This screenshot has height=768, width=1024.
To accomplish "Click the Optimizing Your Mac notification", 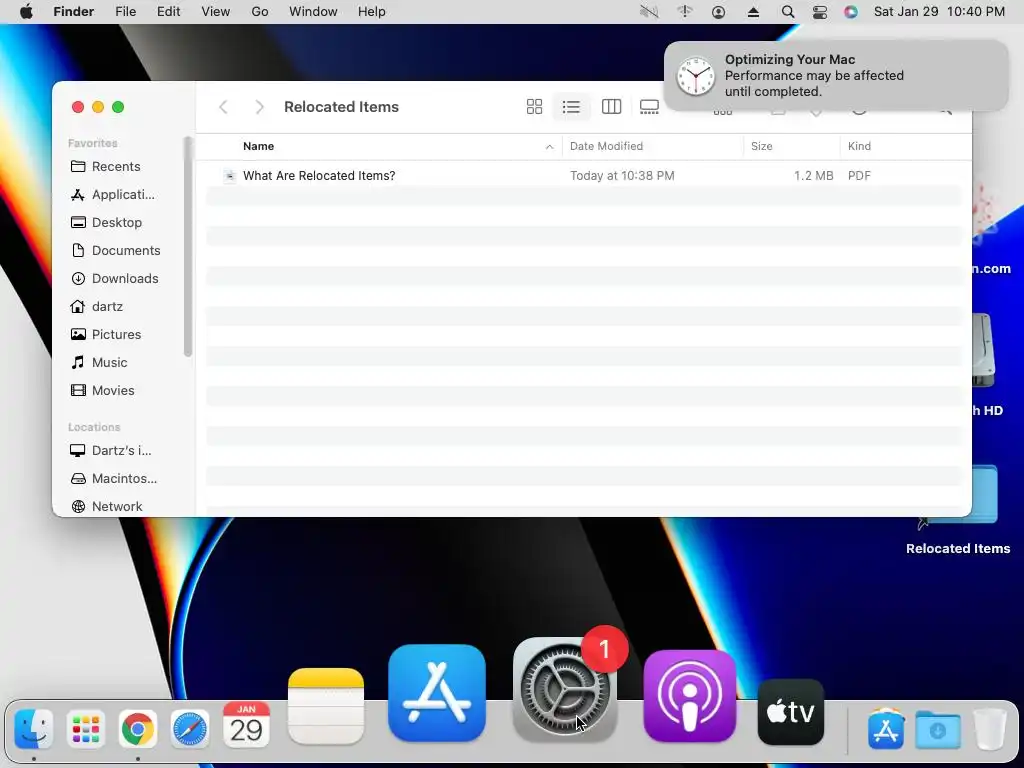I will click(x=836, y=76).
